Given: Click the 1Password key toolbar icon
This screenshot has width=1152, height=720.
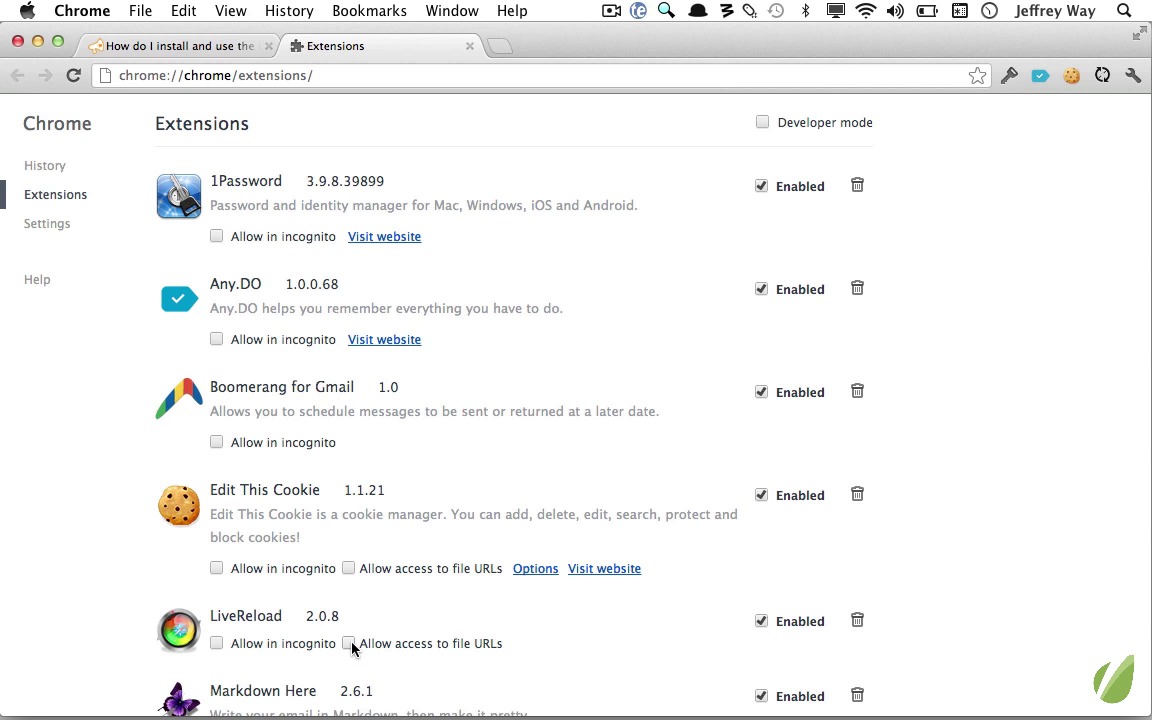Looking at the screenshot, I should coord(1009,75).
